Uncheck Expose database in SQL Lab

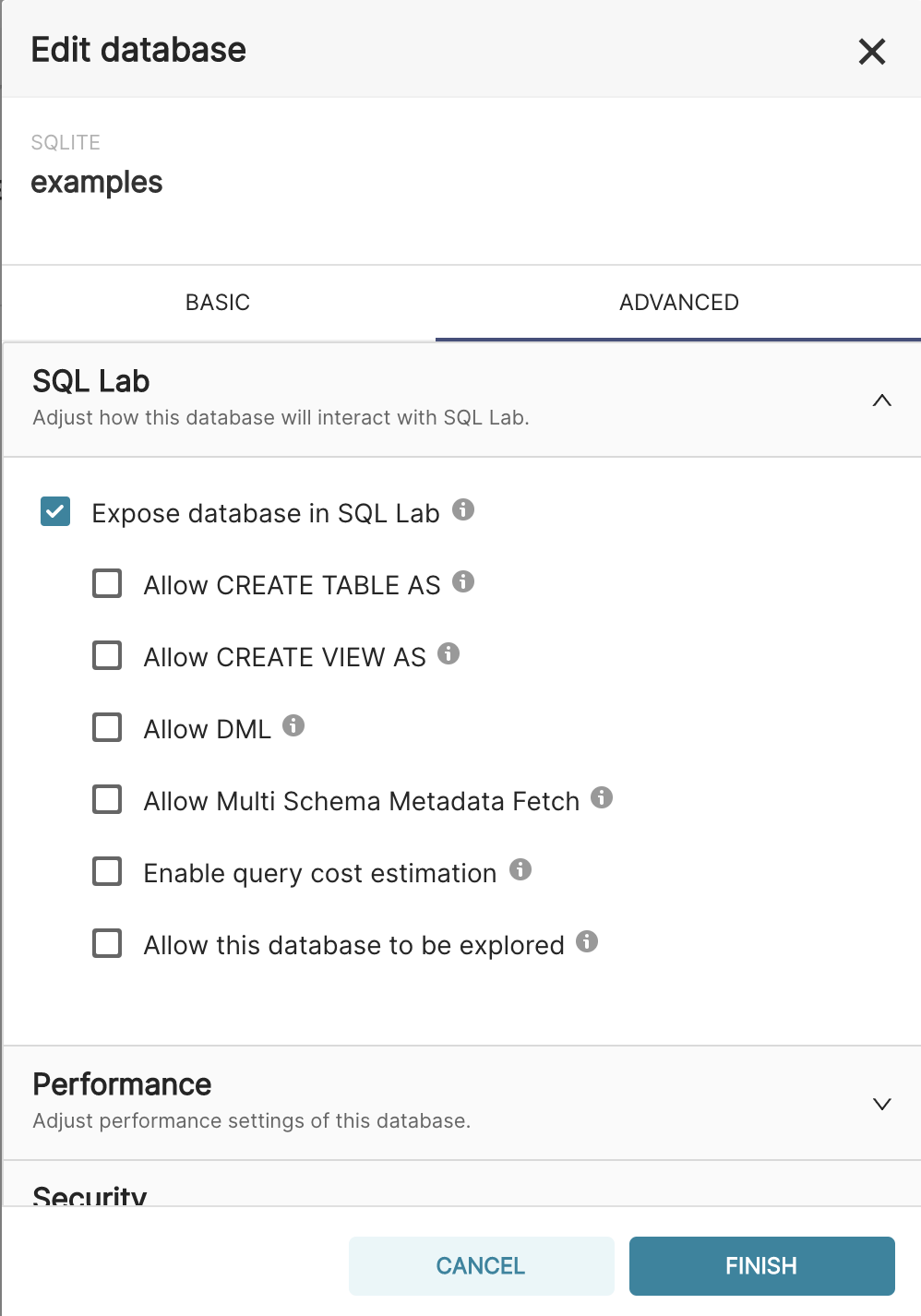click(55, 511)
